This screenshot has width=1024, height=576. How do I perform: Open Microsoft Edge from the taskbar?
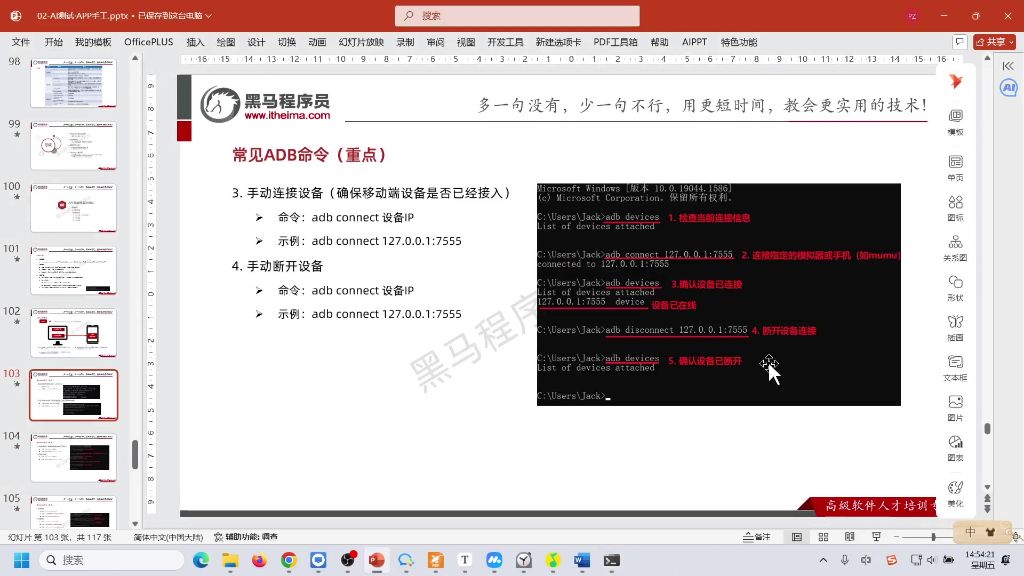(x=201, y=560)
